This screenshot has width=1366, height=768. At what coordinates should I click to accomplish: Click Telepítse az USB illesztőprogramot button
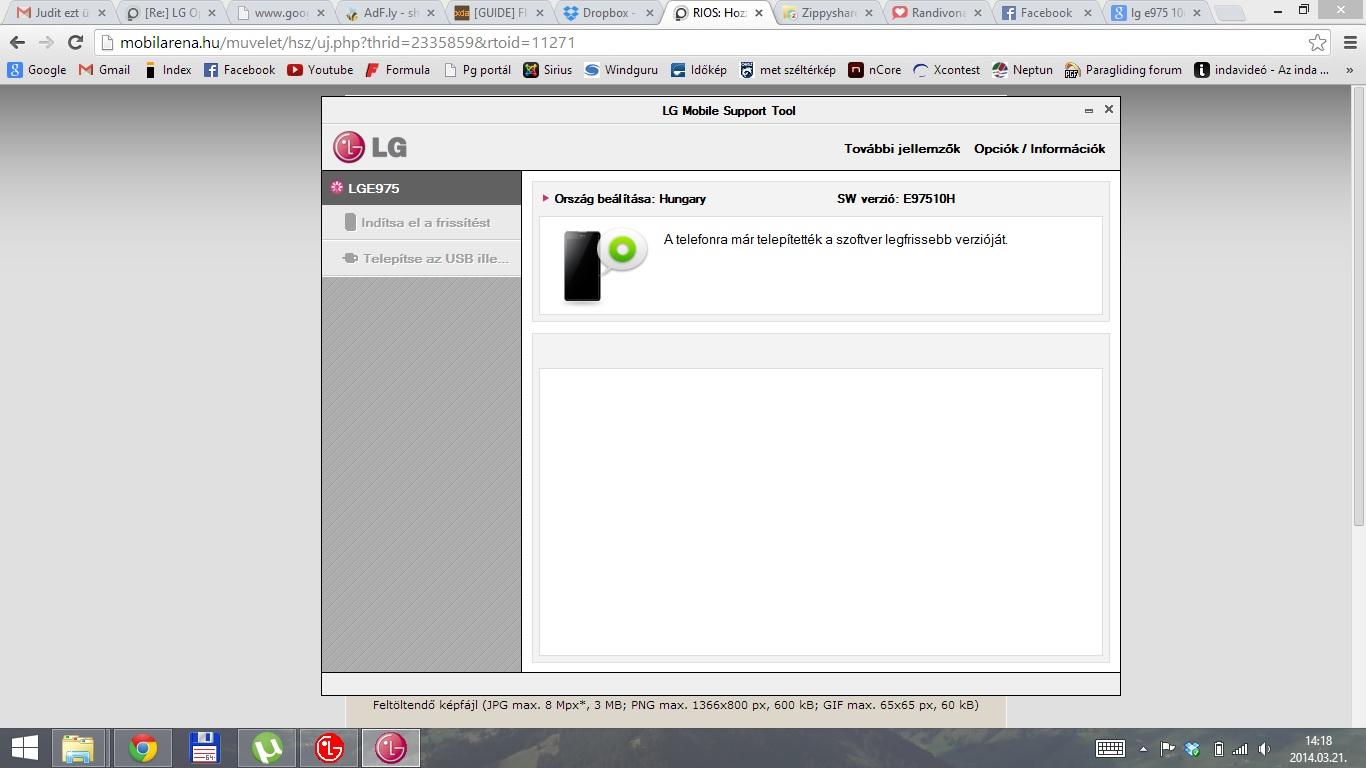click(421, 258)
